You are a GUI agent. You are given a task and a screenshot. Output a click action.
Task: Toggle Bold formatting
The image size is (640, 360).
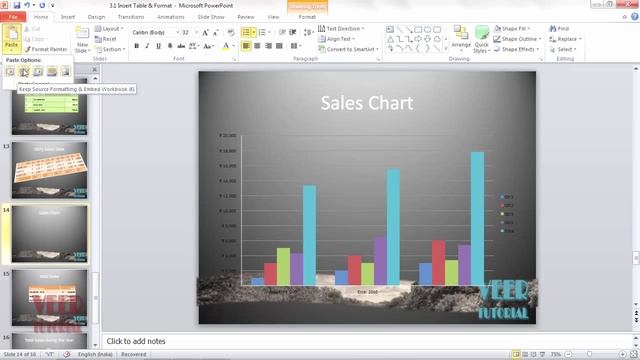point(137,46)
